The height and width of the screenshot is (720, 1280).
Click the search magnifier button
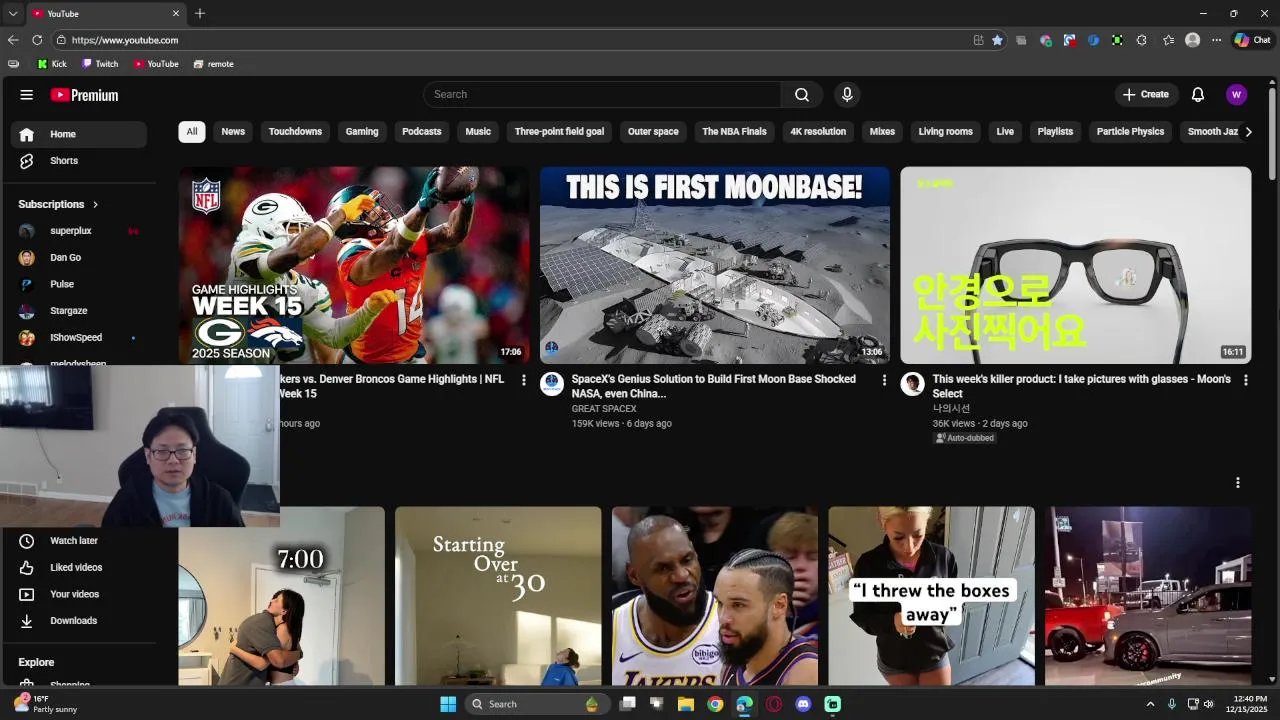pyautogui.click(x=802, y=95)
